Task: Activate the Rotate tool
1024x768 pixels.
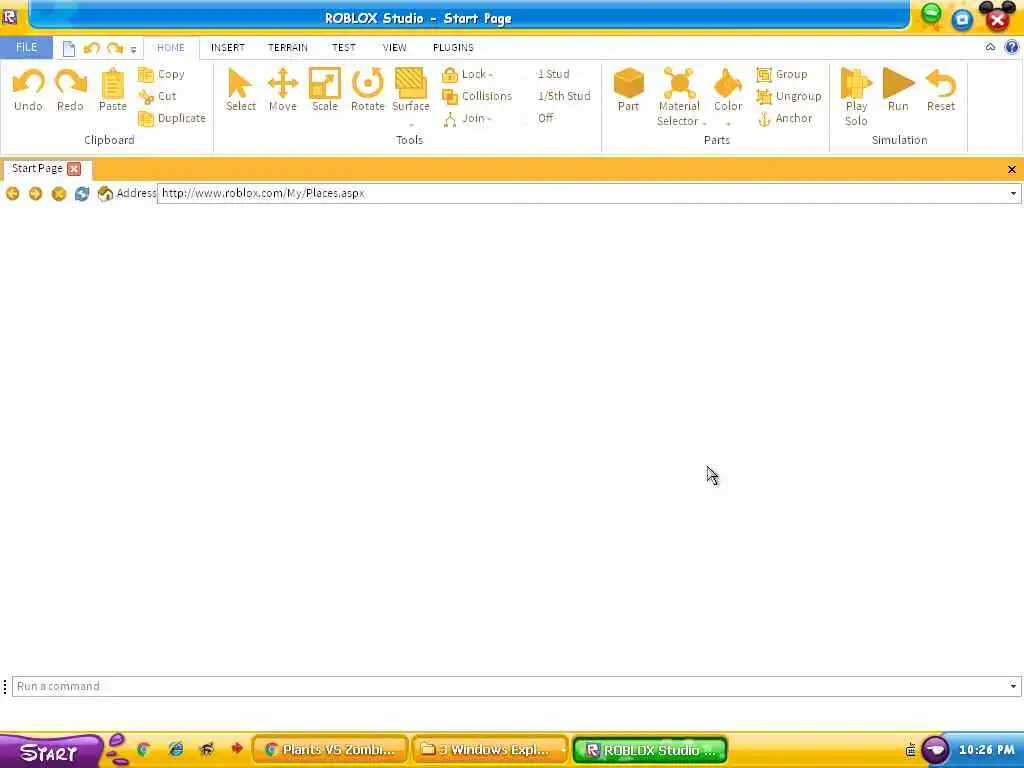Action: pos(367,90)
